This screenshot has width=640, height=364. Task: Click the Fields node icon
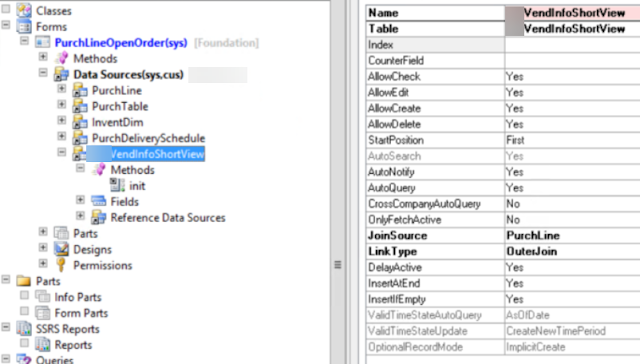point(99,201)
